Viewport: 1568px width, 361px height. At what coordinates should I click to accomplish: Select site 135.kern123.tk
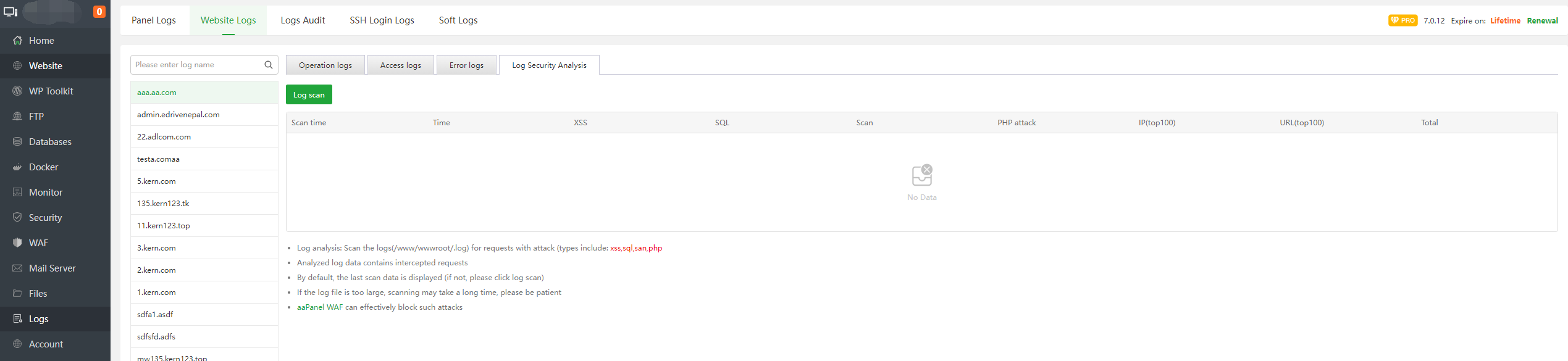pos(204,204)
